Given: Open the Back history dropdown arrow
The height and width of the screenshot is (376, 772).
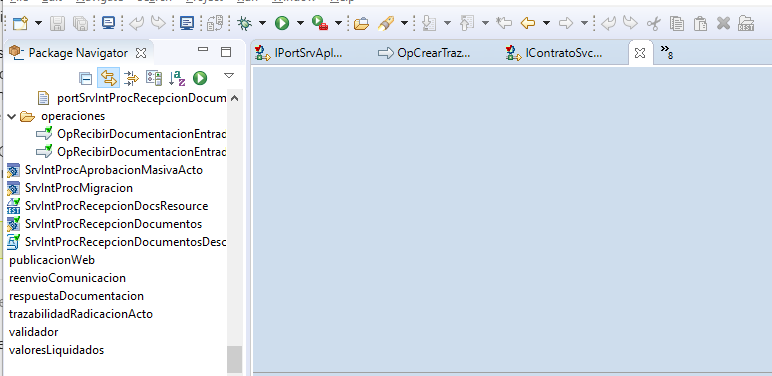Looking at the screenshot, I should tap(546, 23).
